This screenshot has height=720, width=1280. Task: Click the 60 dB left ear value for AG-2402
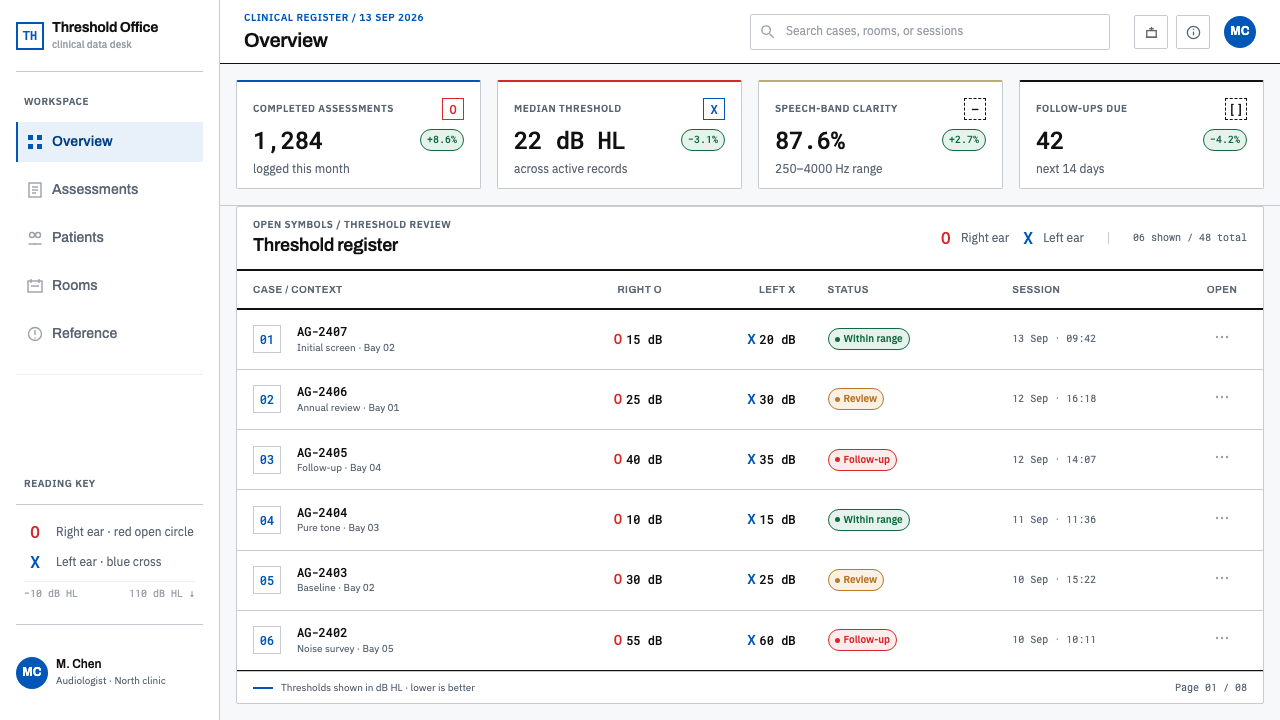click(x=772, y=640)
